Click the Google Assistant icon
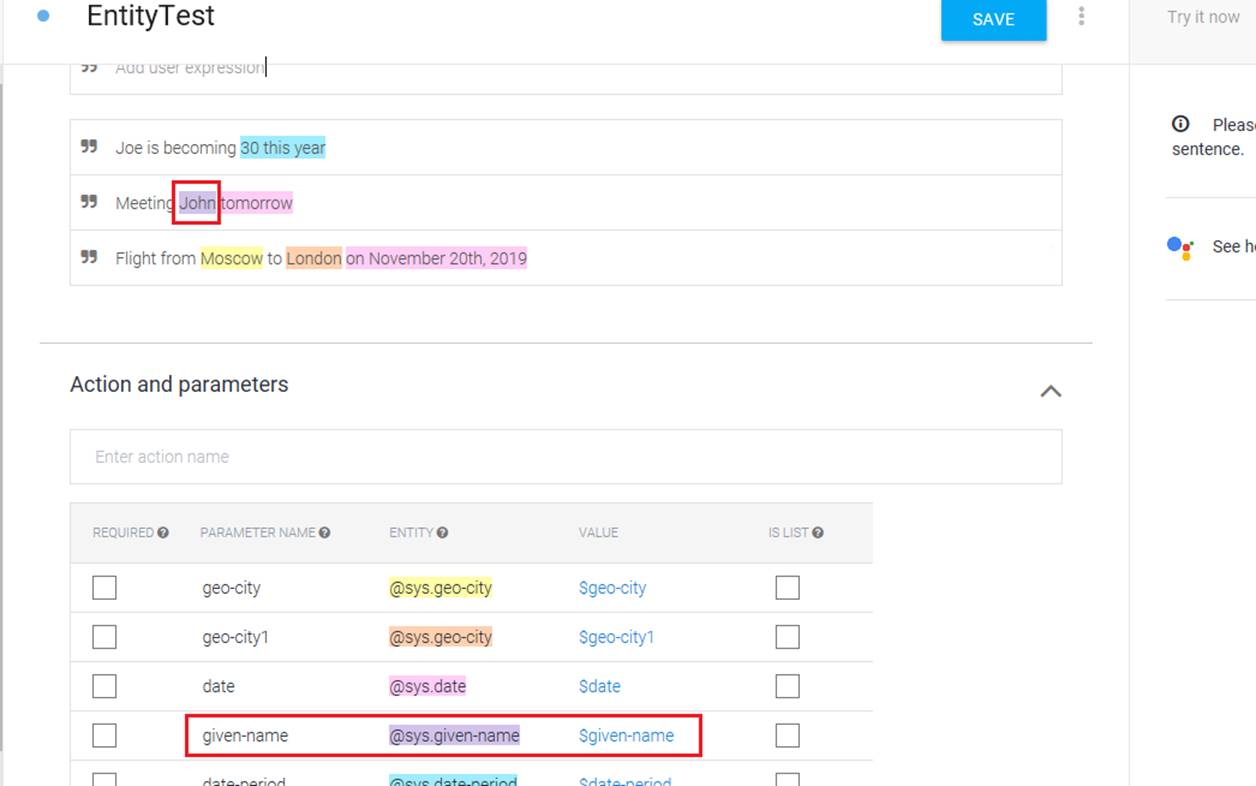The height and width of the screenshot is (786, 1256). click(x=1180, y=247)
